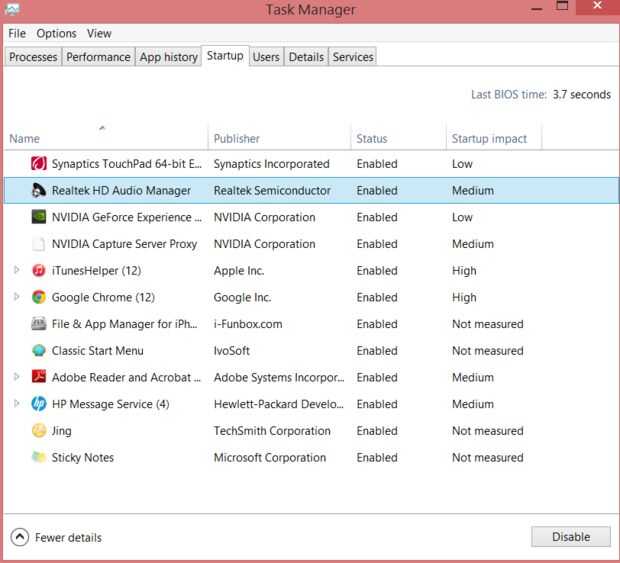Sort by the Status column header
620x563 pixels.
tap(399, 137)
